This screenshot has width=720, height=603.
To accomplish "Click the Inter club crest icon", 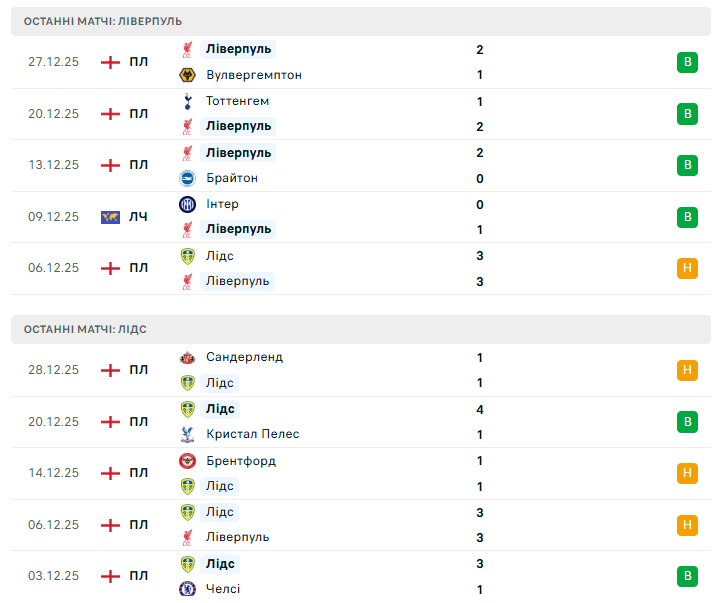I will click(187, 204).
